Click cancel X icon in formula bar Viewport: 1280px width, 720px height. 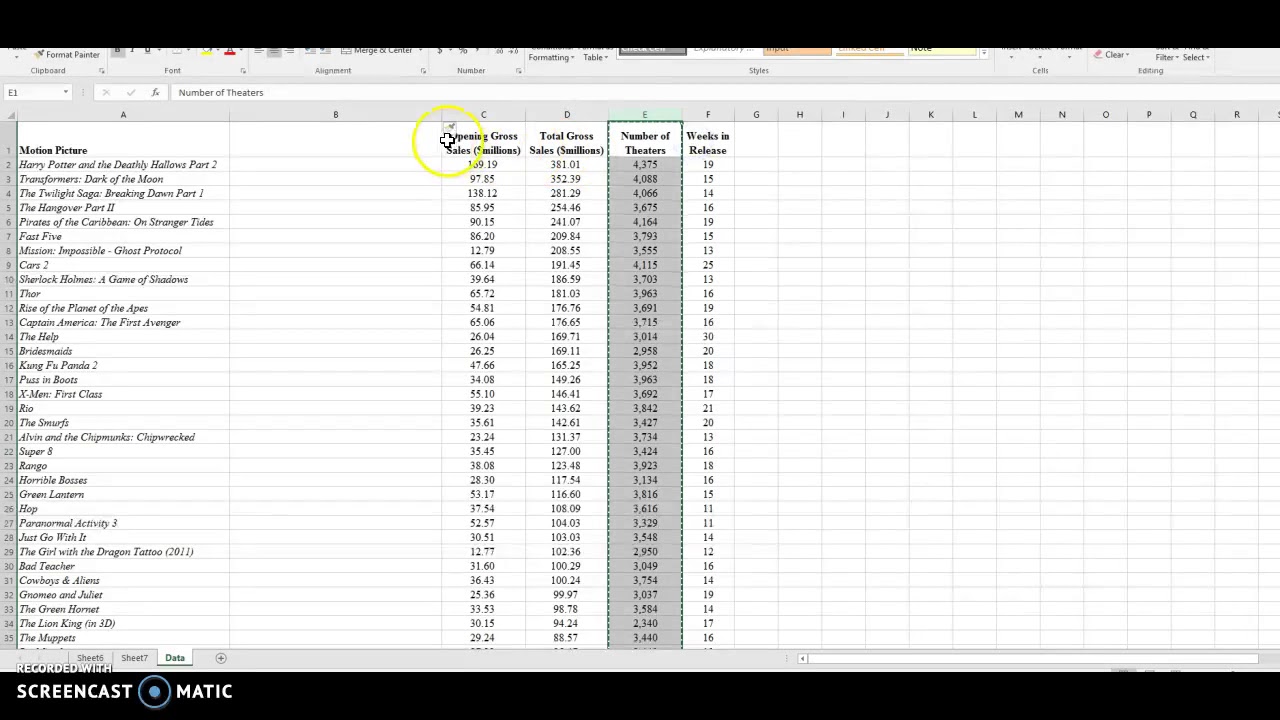coord(106,92)
